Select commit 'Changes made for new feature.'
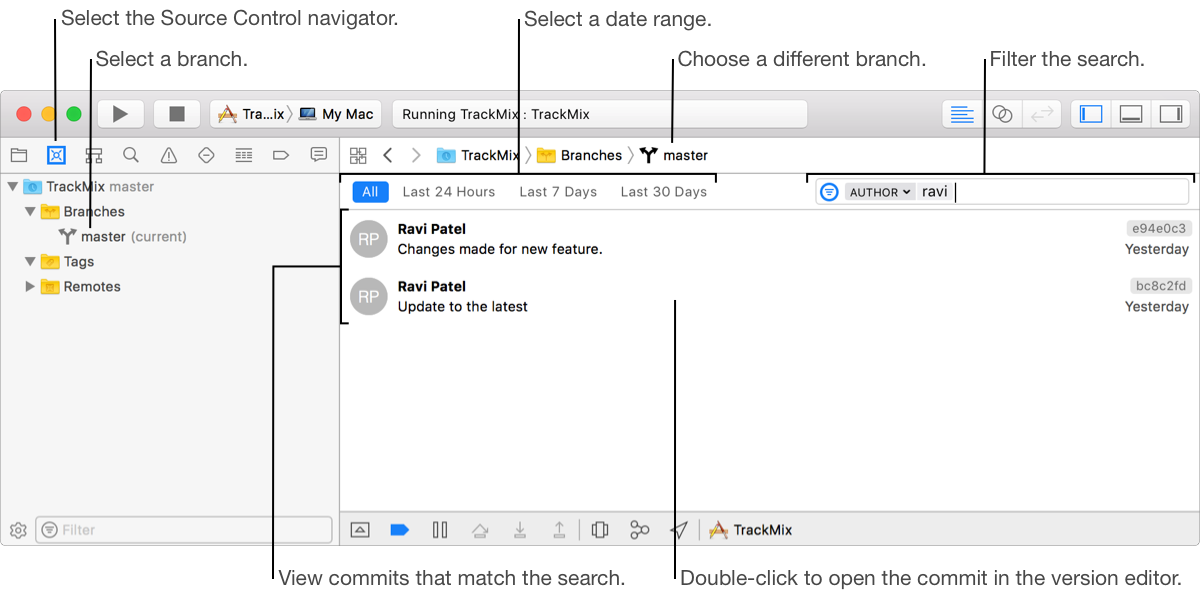The height and width of the screenshot is (596, 1200). (x=769, y=239)
